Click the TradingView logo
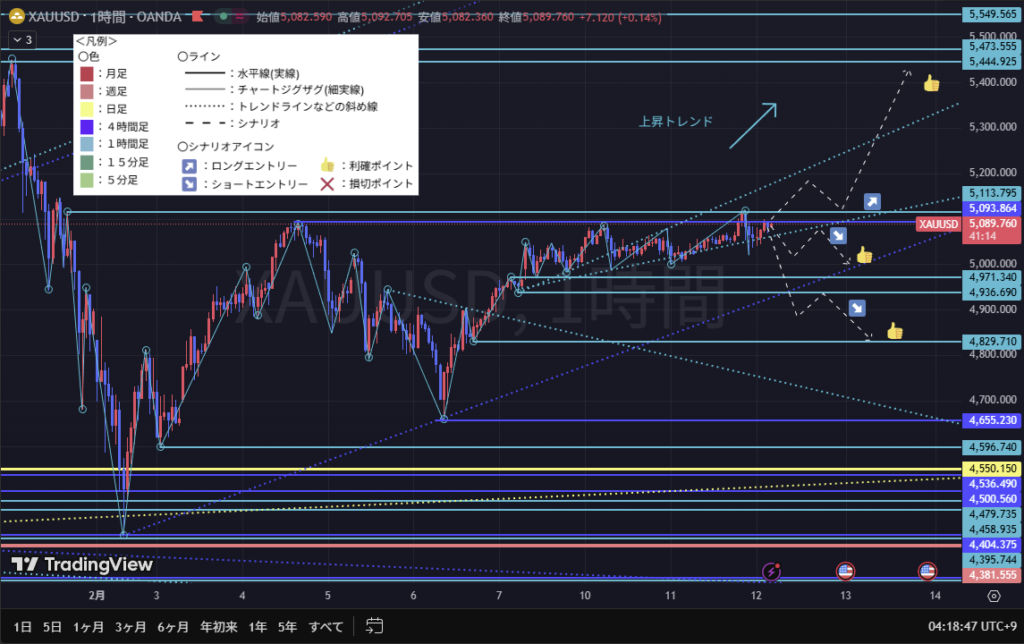This screenshot has height=644, width=1024. point(82,565)
